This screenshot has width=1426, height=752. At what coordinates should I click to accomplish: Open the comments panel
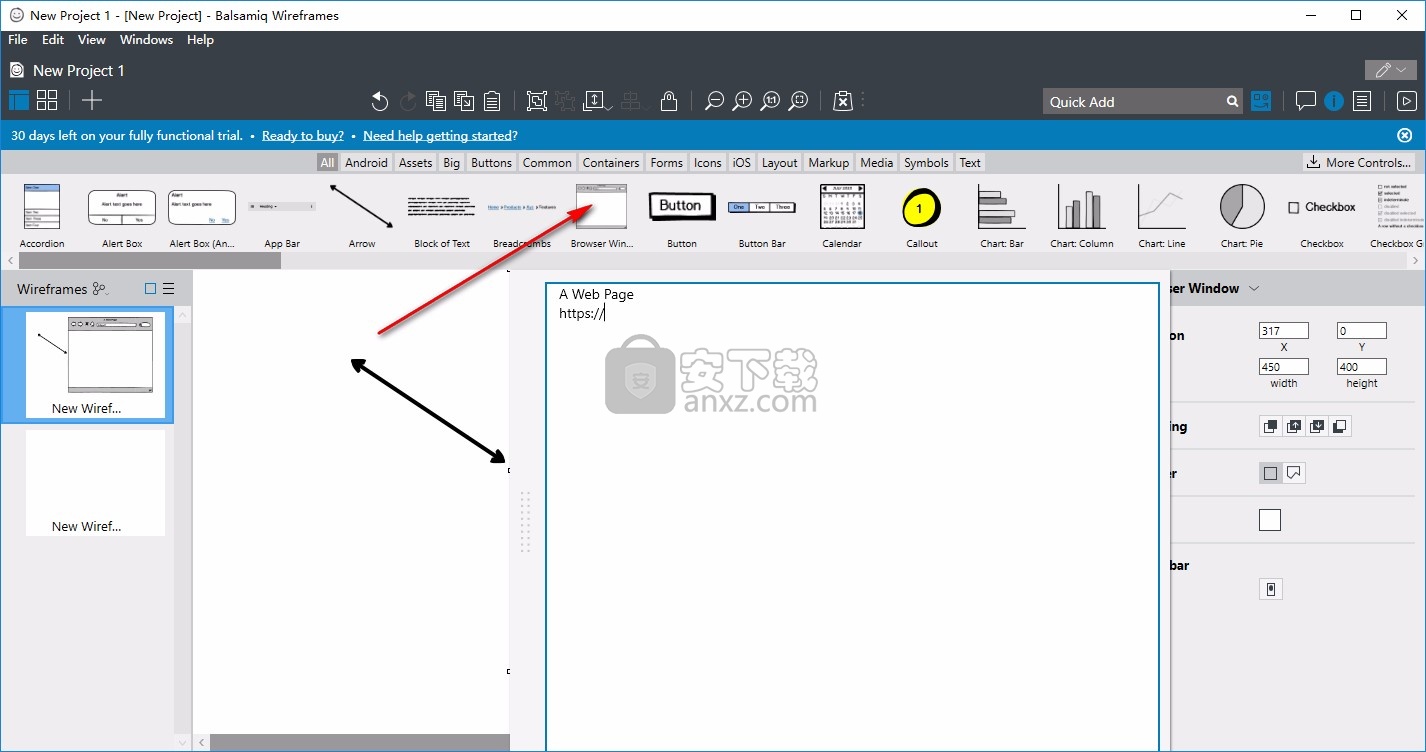pos(1305,101)
